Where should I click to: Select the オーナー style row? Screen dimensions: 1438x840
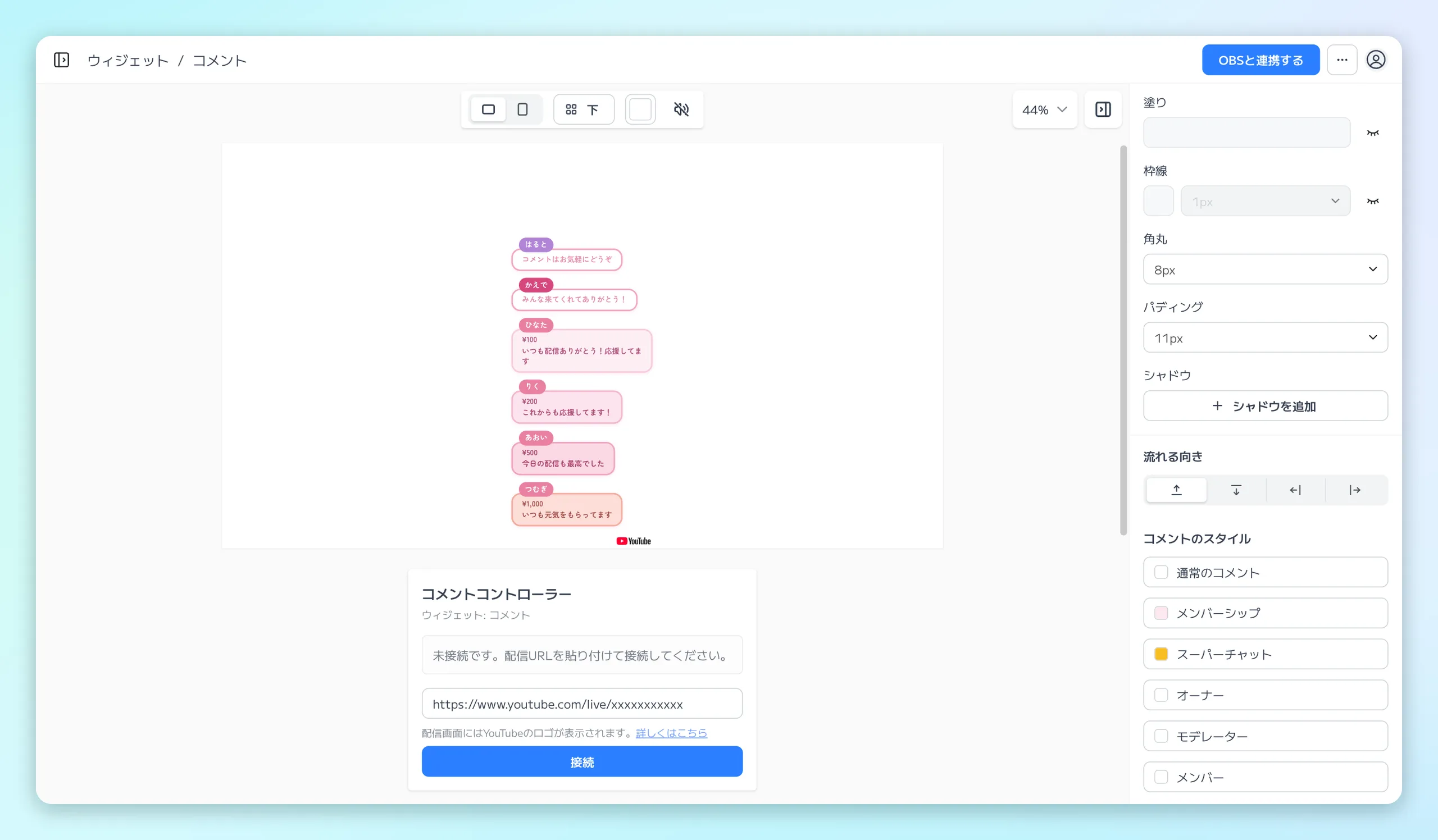point(1265,696)
